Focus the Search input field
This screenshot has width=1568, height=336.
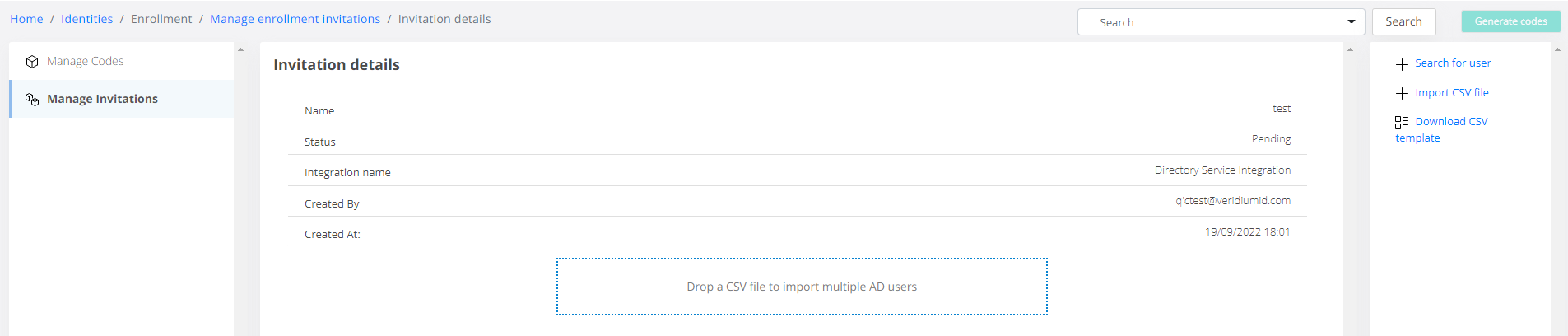tap(1210, 22)
